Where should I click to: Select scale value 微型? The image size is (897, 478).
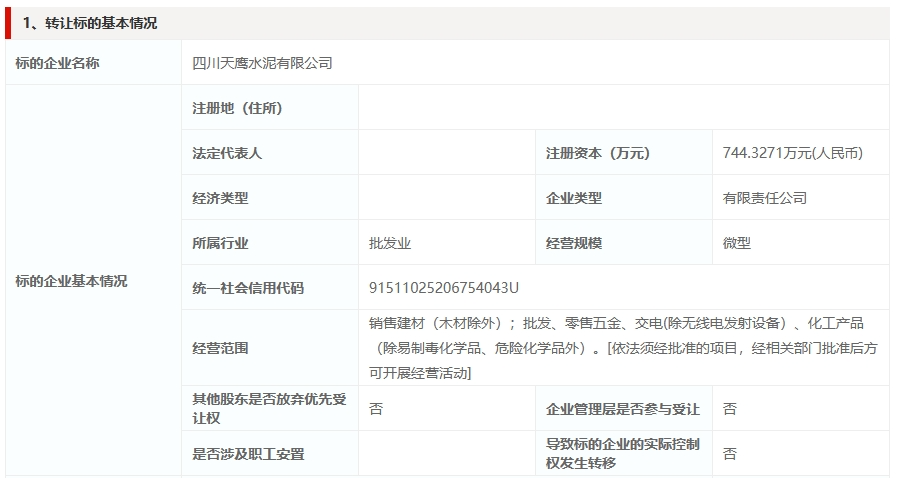737,243
